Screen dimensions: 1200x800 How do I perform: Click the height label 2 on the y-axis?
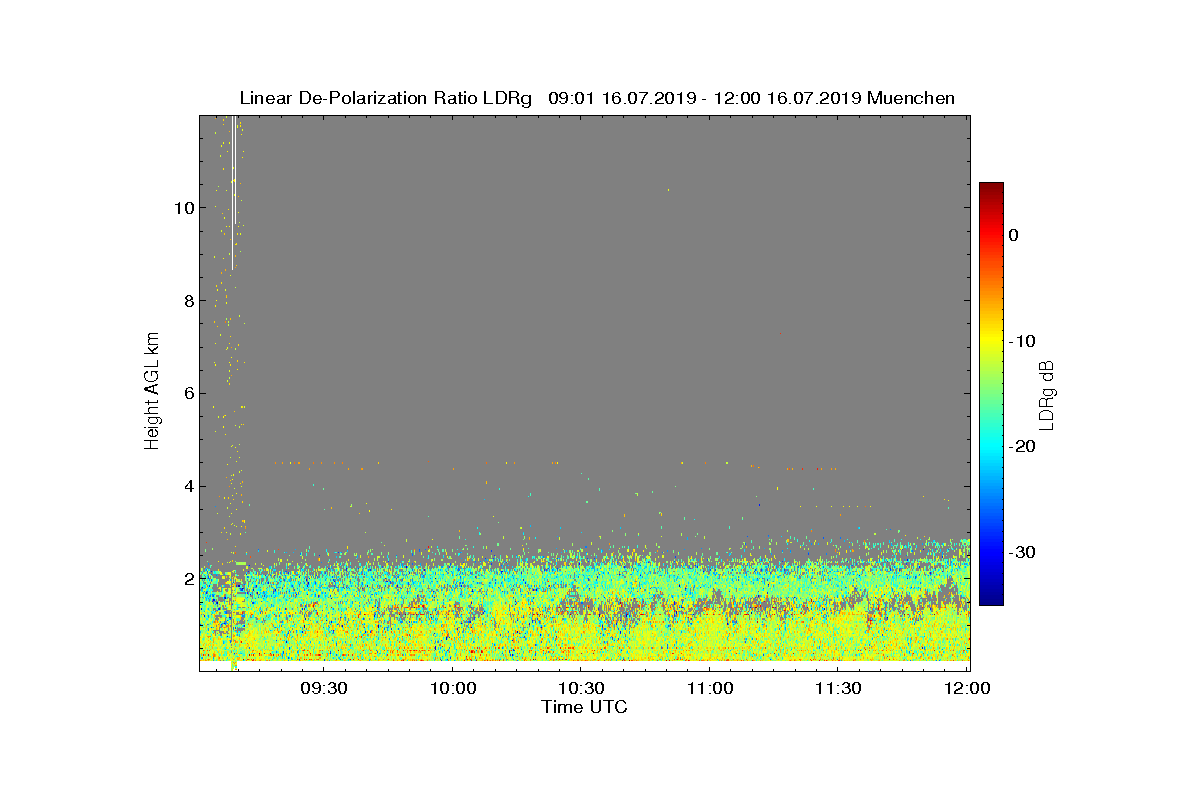187,579
